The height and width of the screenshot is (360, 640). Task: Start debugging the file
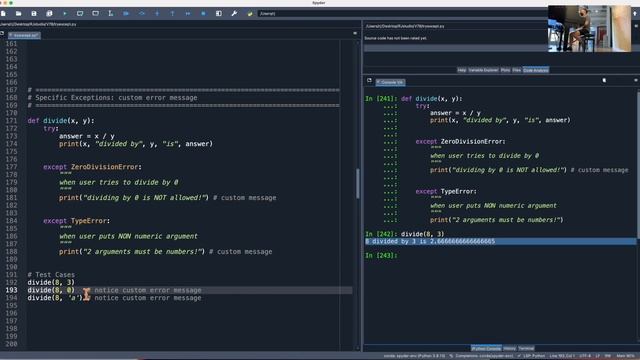tap(126, 13)
